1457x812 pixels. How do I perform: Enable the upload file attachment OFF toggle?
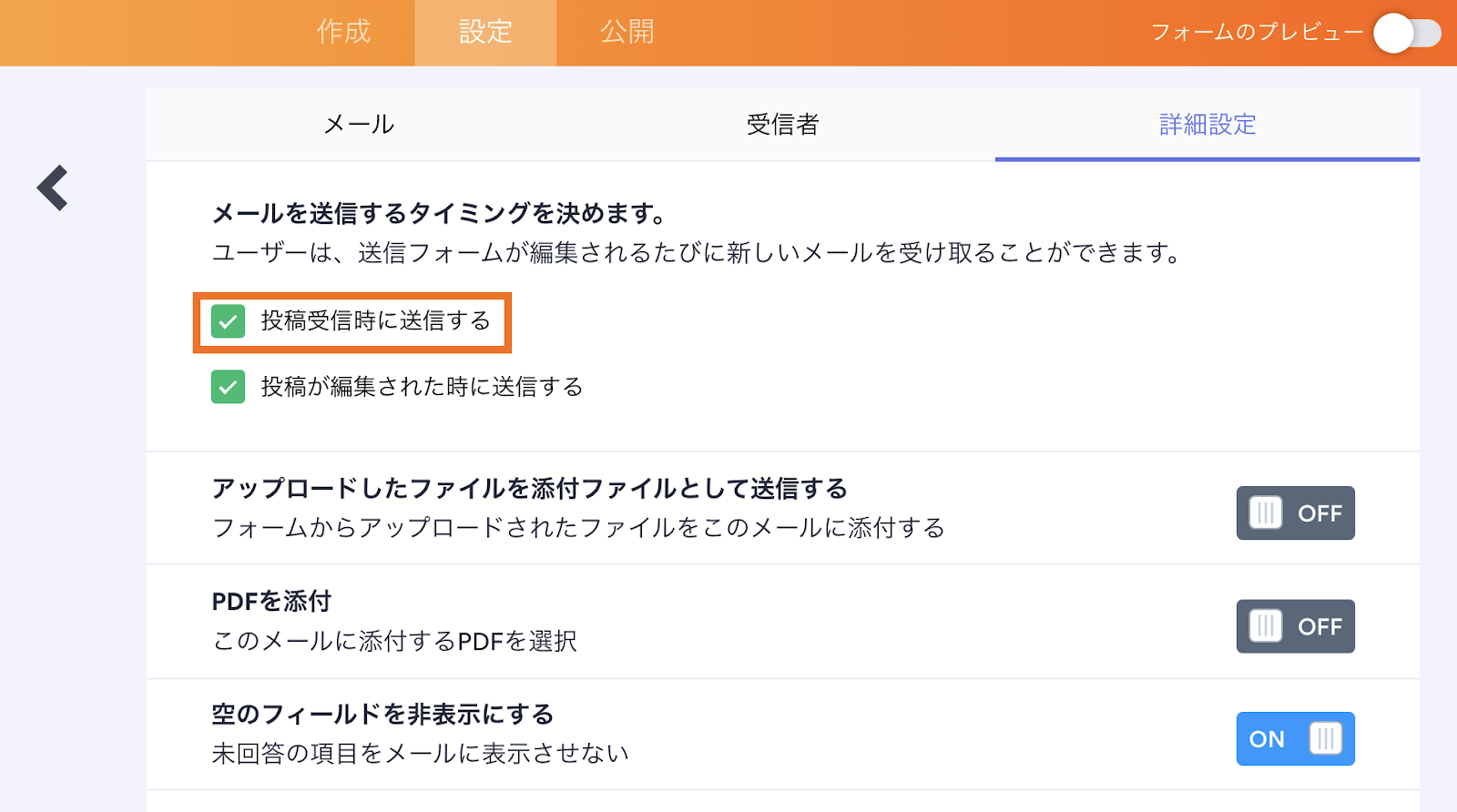pyautogui.click(x=1295, y=513)
